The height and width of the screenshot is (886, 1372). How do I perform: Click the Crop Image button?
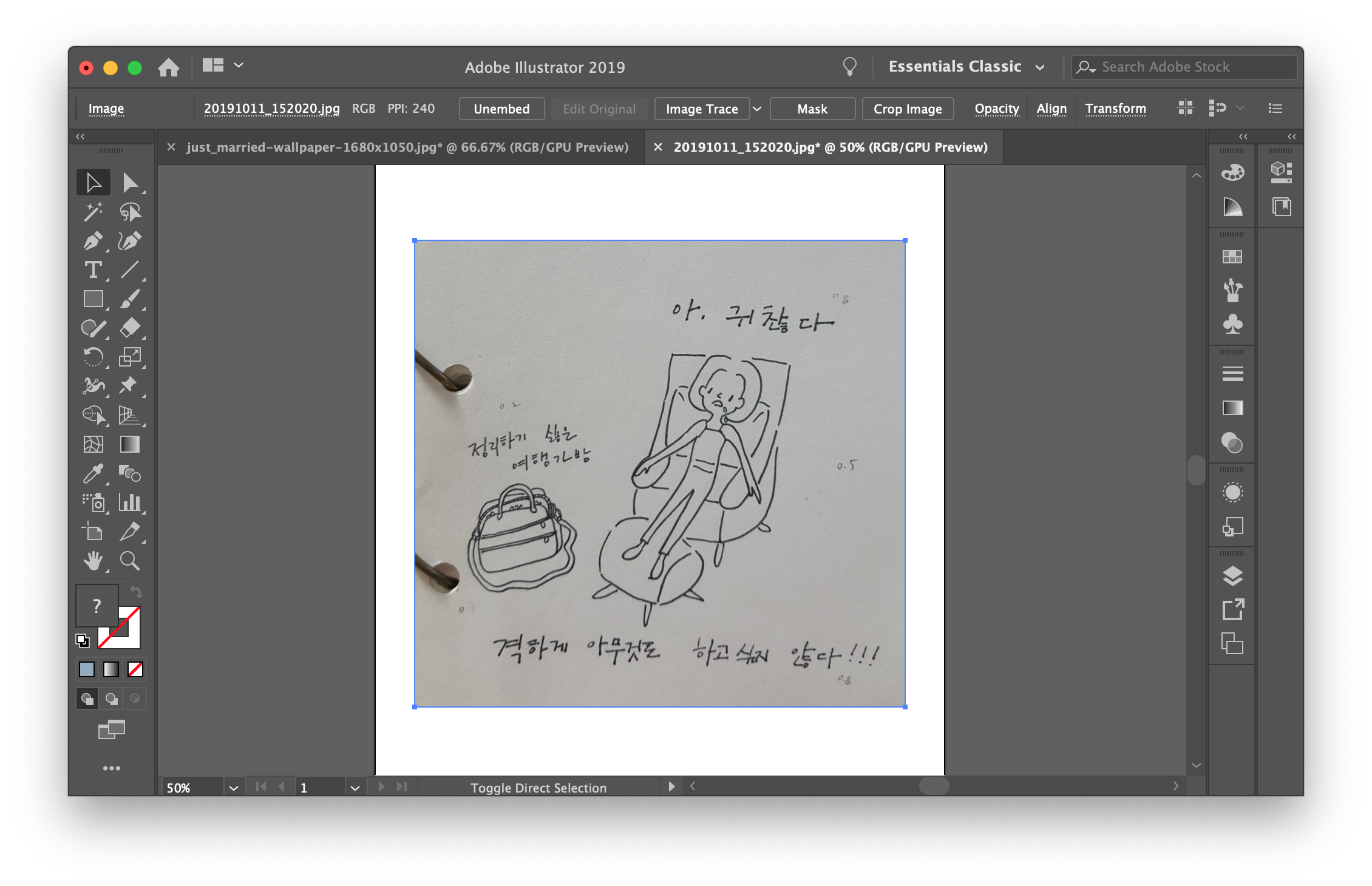tap(907, 109)
